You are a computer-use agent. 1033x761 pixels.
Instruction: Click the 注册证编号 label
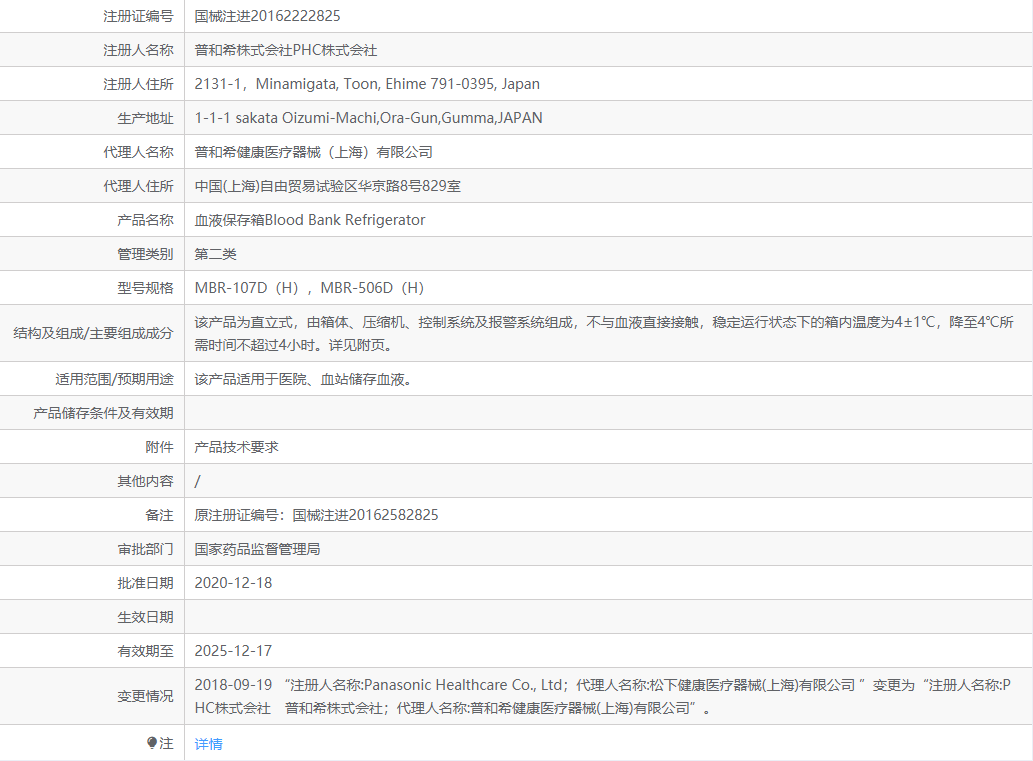click(138, 16)
